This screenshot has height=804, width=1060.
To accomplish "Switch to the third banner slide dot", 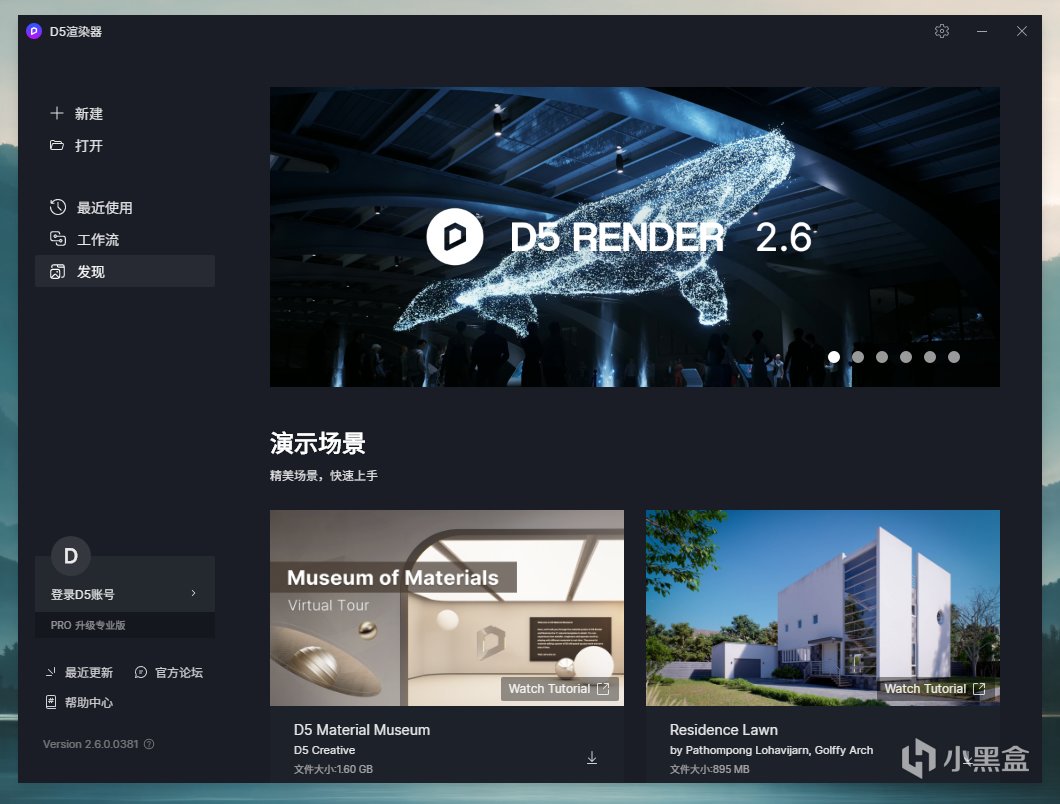I will click(882, 357).
